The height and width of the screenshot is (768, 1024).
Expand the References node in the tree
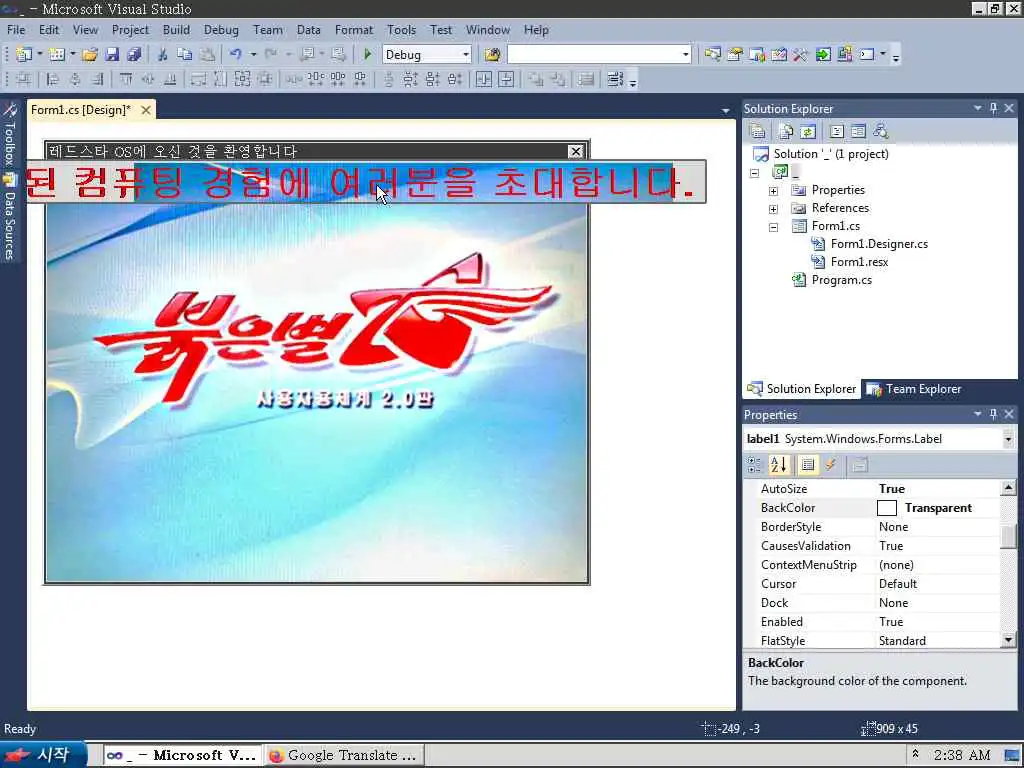773,210
